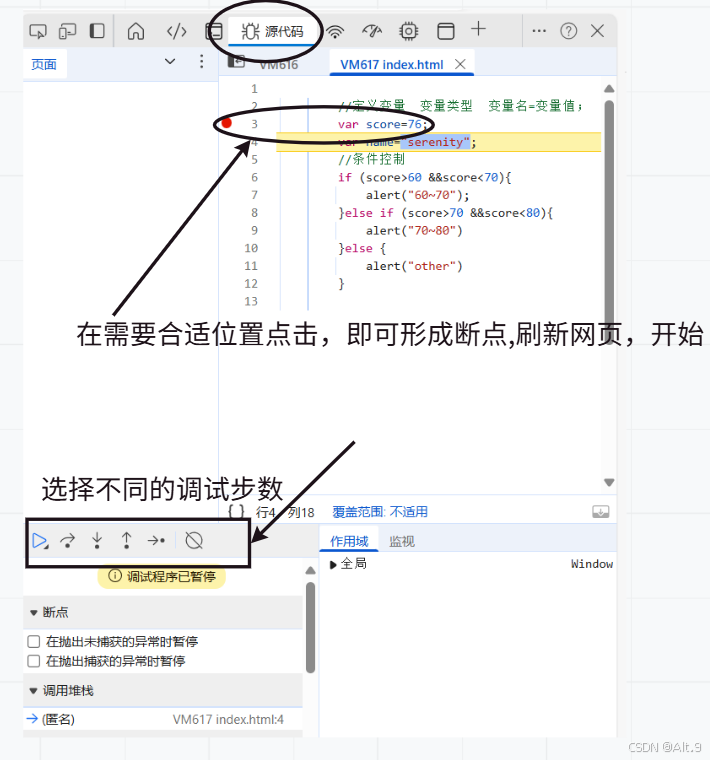Select the 作用域 scope tab
Screen dimensions: 710x760
(x=349, y=541)
